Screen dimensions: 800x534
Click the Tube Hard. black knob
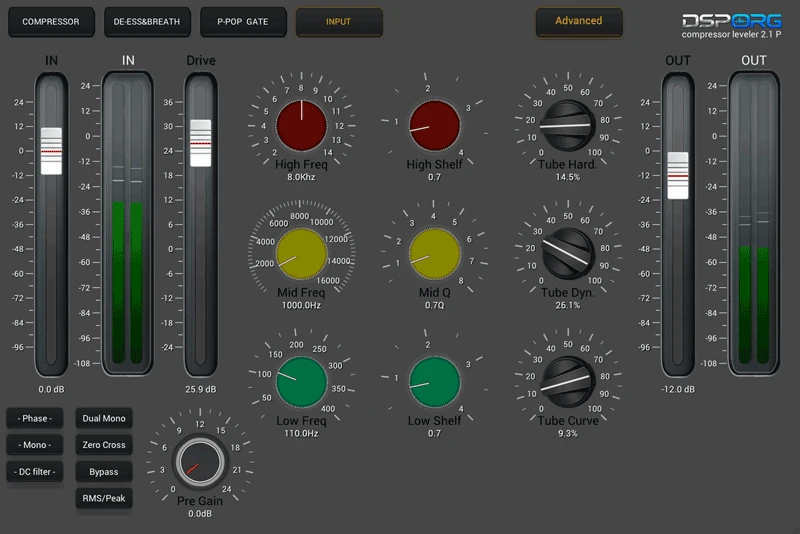(x=567, y=125)
